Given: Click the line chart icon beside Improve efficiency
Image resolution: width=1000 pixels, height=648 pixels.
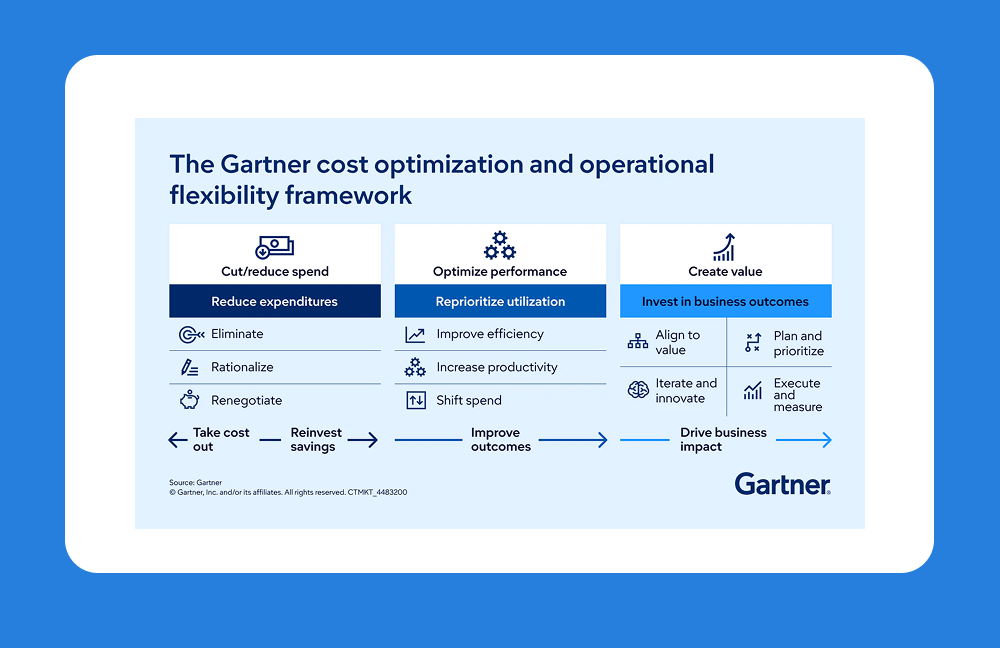Looking at the screenshot, I should click(x=415, y=334).
